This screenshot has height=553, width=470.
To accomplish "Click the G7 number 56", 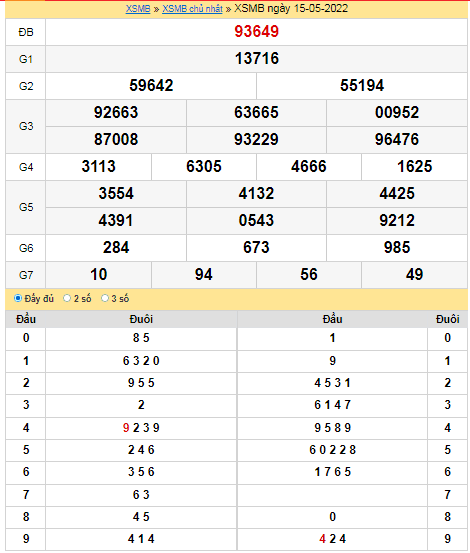I will 309,274.
